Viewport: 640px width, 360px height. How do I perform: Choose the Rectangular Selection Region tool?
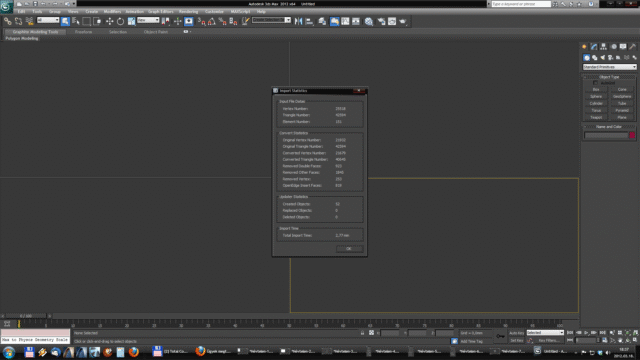coord(87,21)
